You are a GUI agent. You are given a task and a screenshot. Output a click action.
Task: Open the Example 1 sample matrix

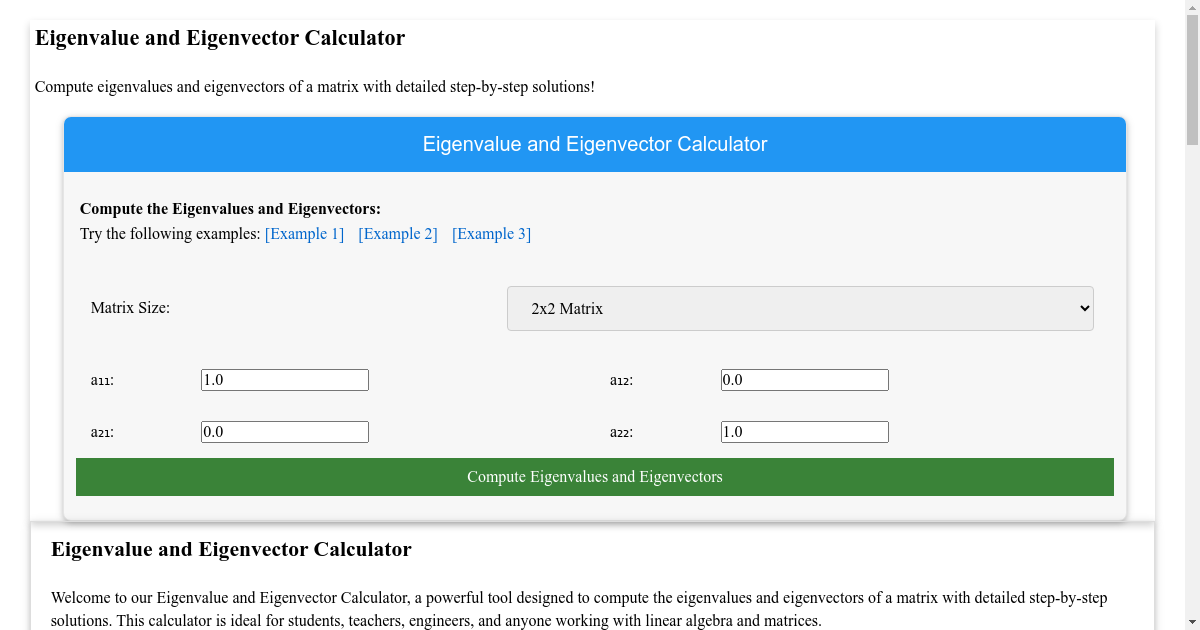pyautogui.click(x=304, y=233)
